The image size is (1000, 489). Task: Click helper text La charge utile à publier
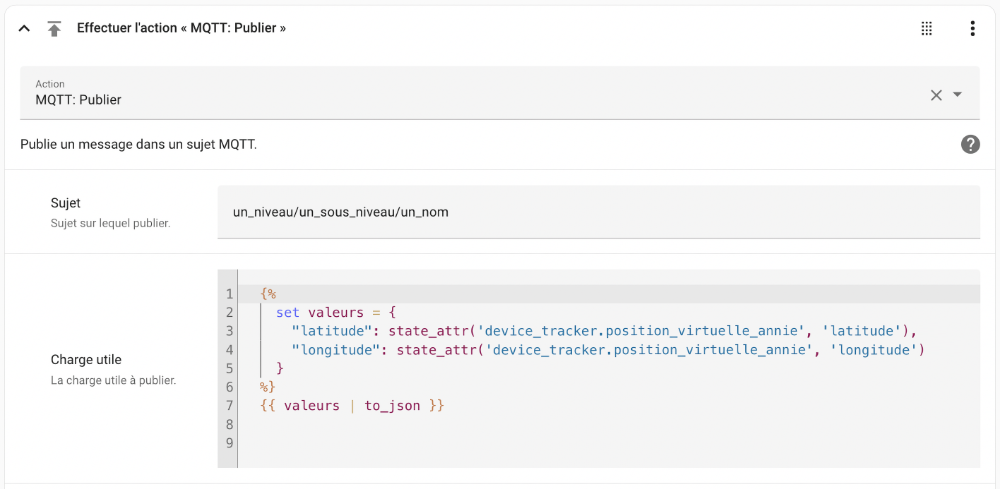(113, 381)
